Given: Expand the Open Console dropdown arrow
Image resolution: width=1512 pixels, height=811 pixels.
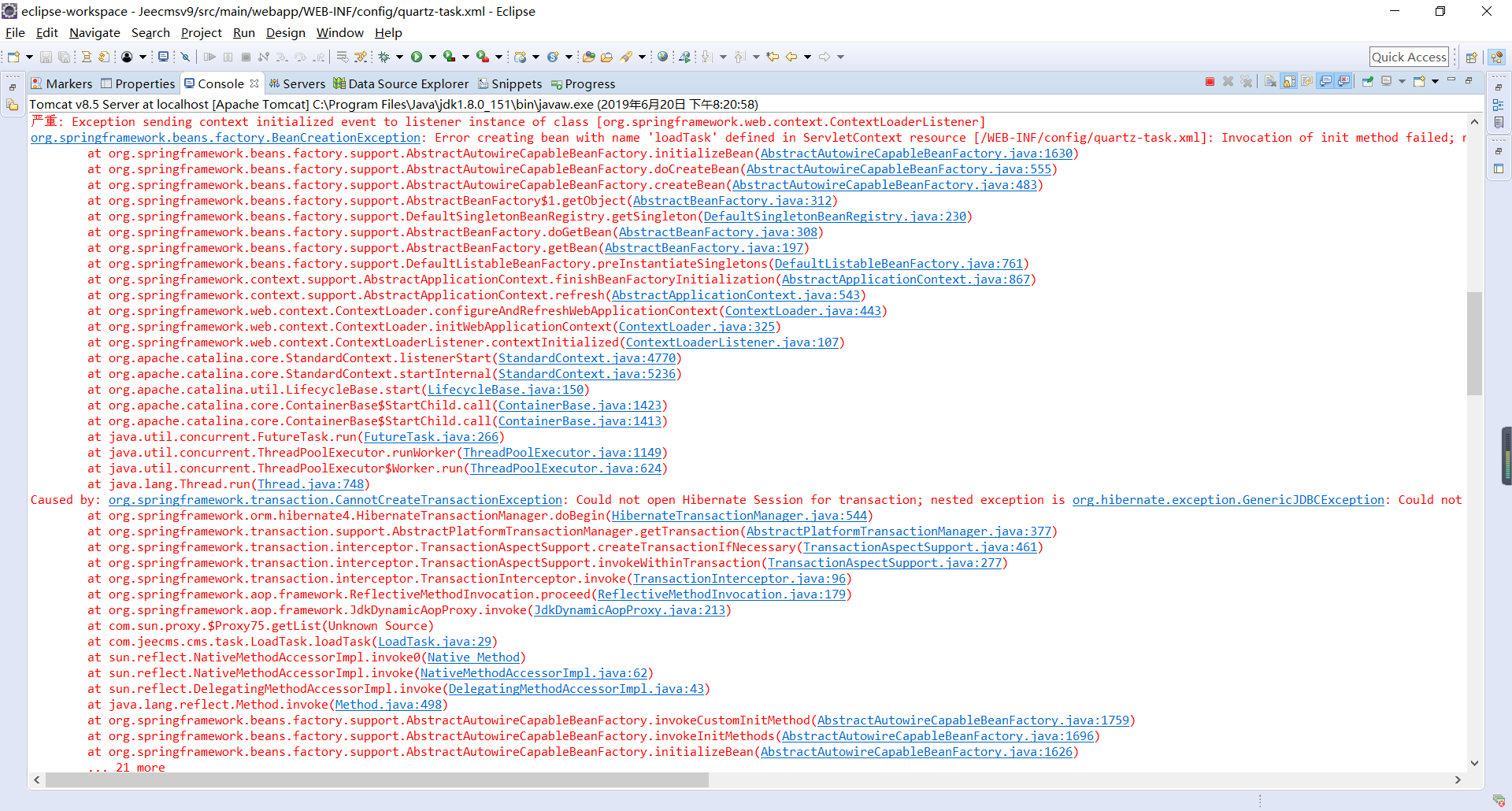Looking at the screenshot, I should pyautogui.click(x=1435, y=82).
